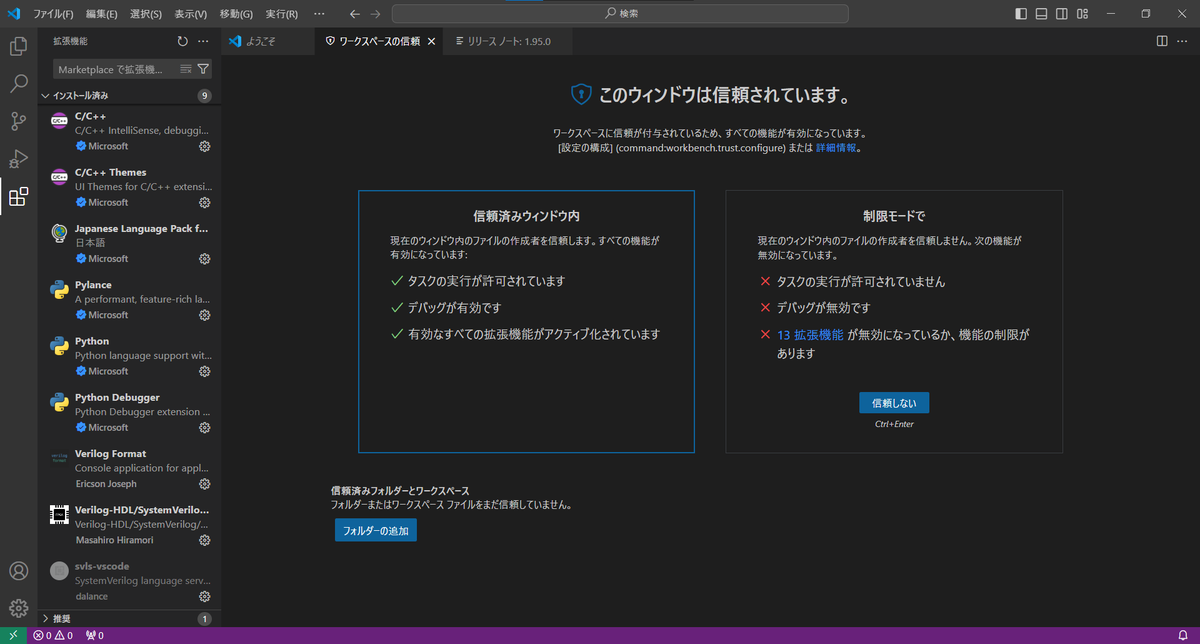
Task: Open the ファイル(F) menu
Action: click(53, 14)
